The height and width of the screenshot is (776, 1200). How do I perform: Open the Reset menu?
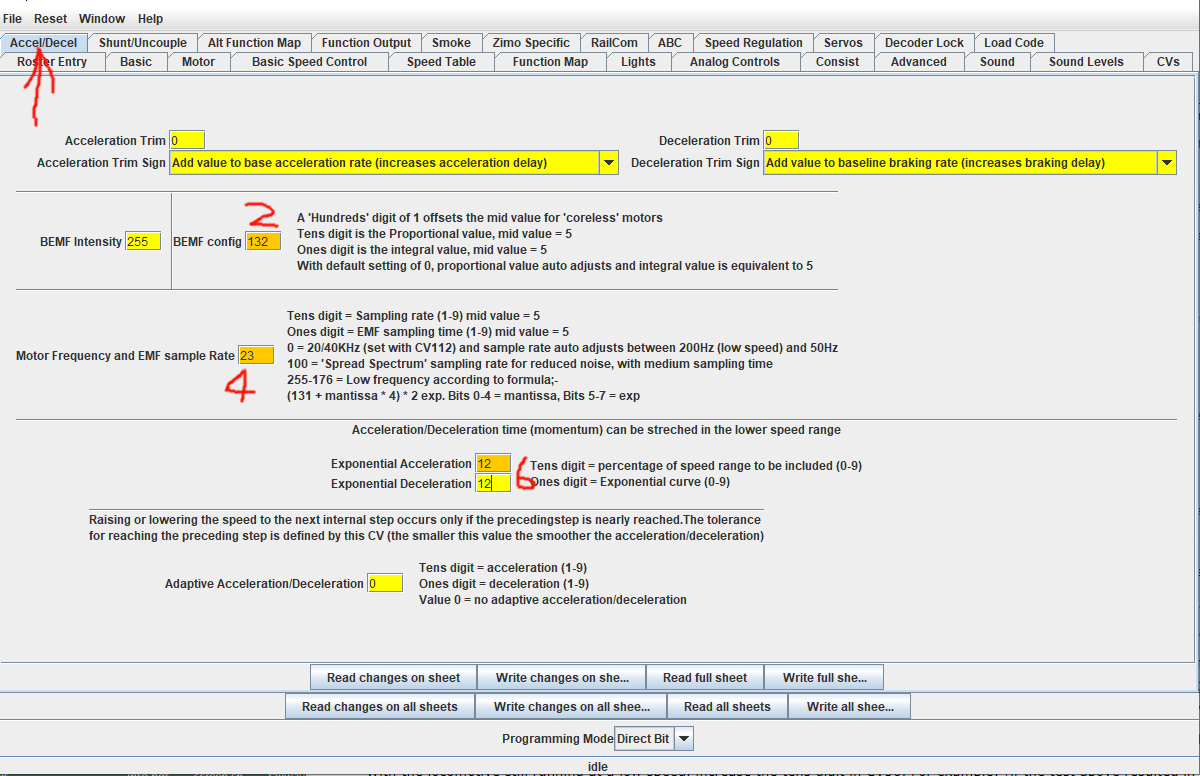[51, 19]
